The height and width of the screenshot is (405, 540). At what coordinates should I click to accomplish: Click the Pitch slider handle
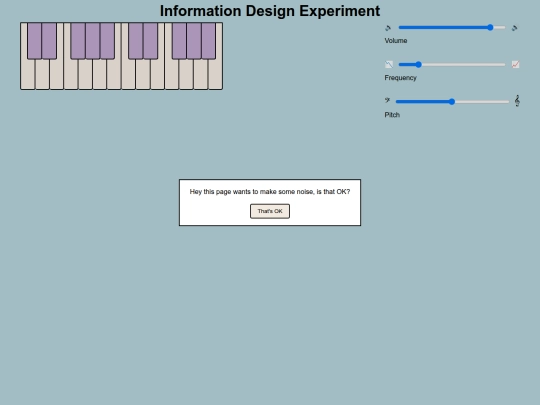click(x=452, y=102)
